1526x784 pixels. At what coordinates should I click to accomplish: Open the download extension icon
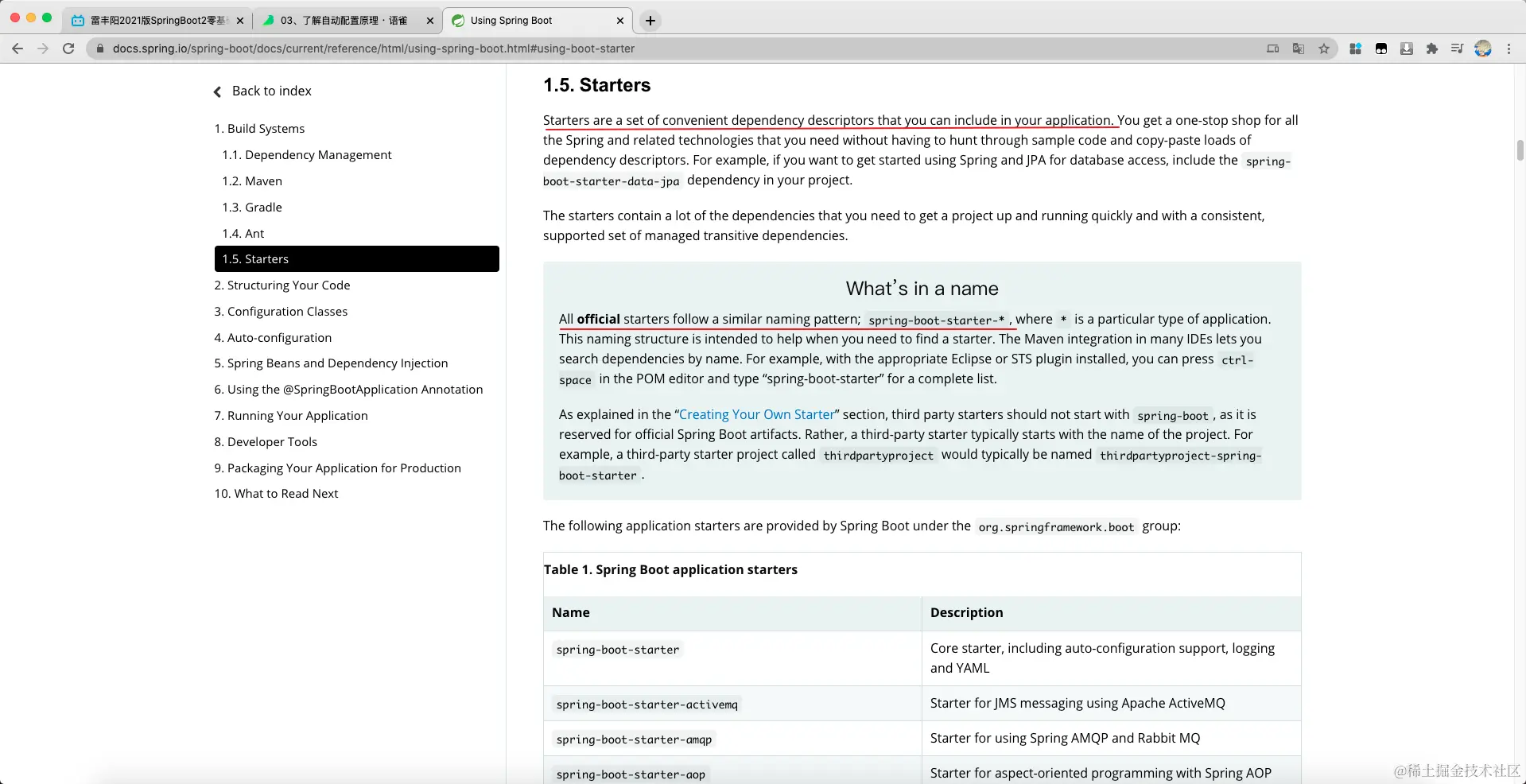[1407, 49]
